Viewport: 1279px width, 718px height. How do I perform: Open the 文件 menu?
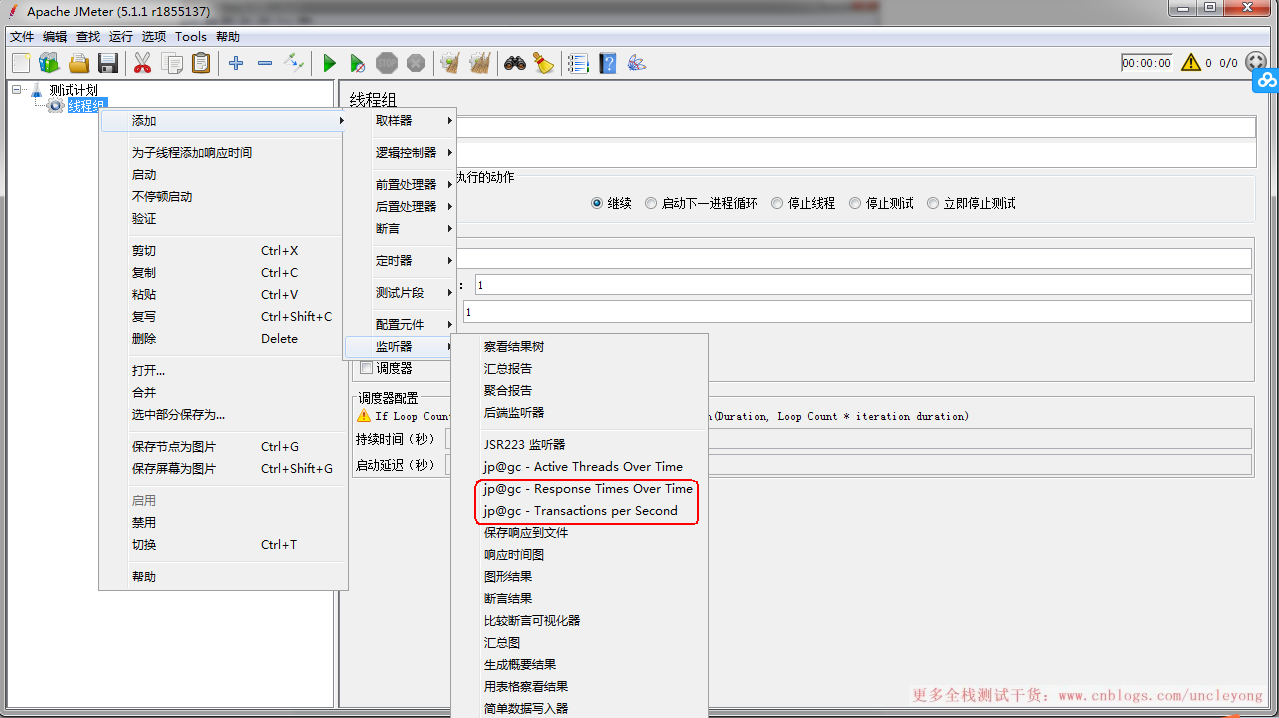point(22,37)
